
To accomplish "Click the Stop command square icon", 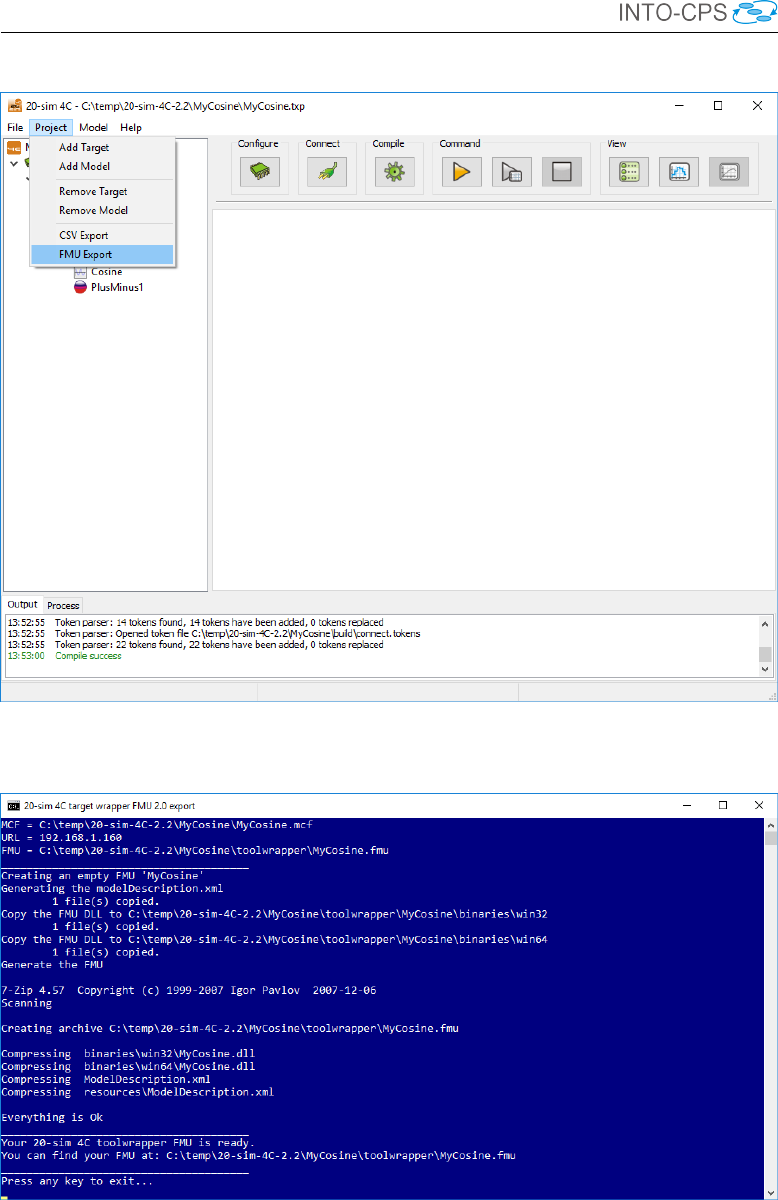I will click(562, 172).
